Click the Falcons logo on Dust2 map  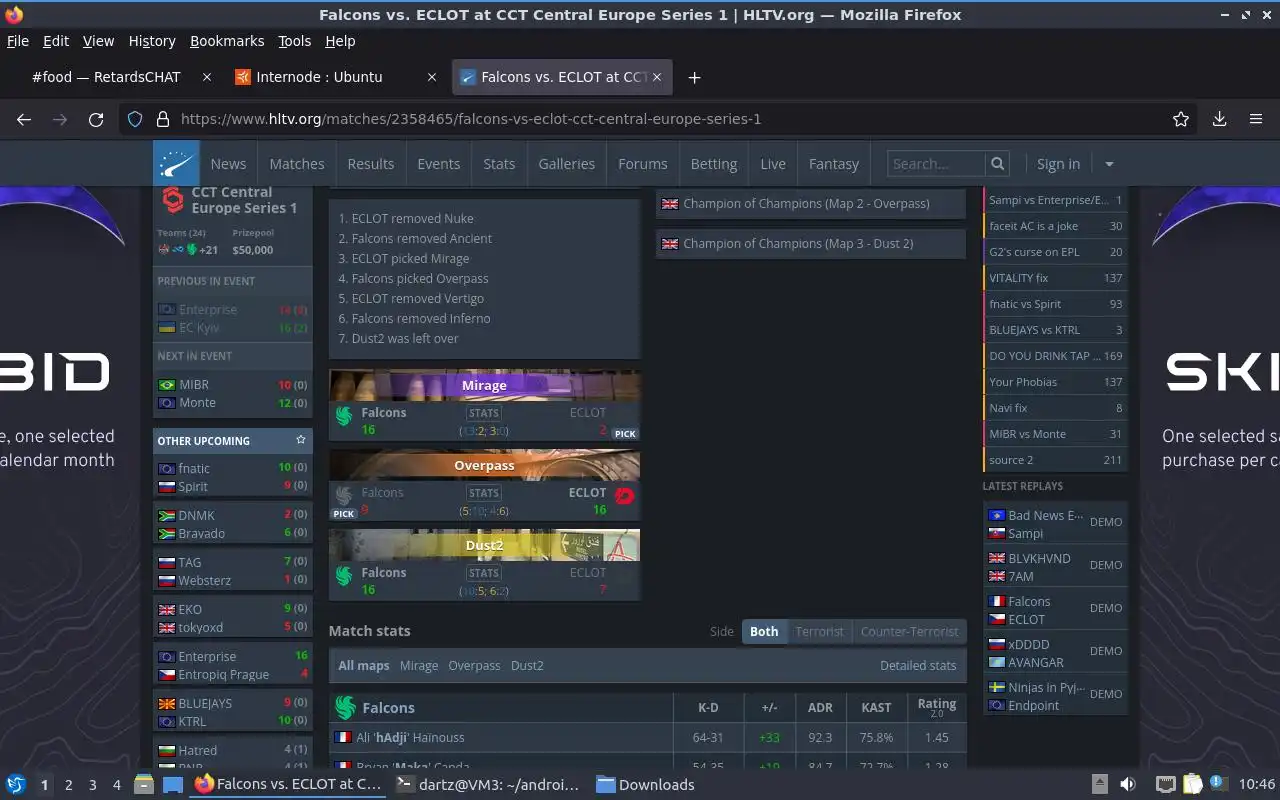[344, 576]
